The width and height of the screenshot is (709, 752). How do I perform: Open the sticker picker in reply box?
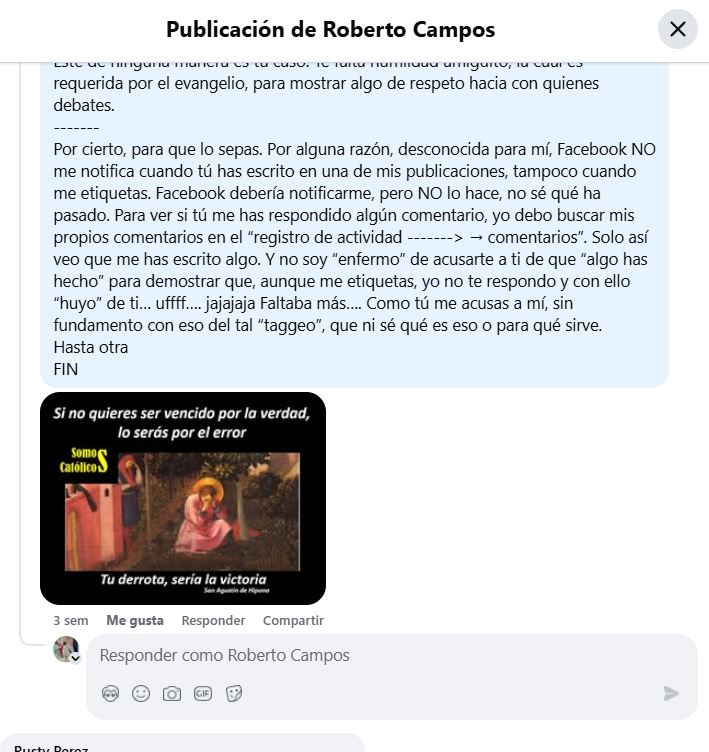(234, 693)
